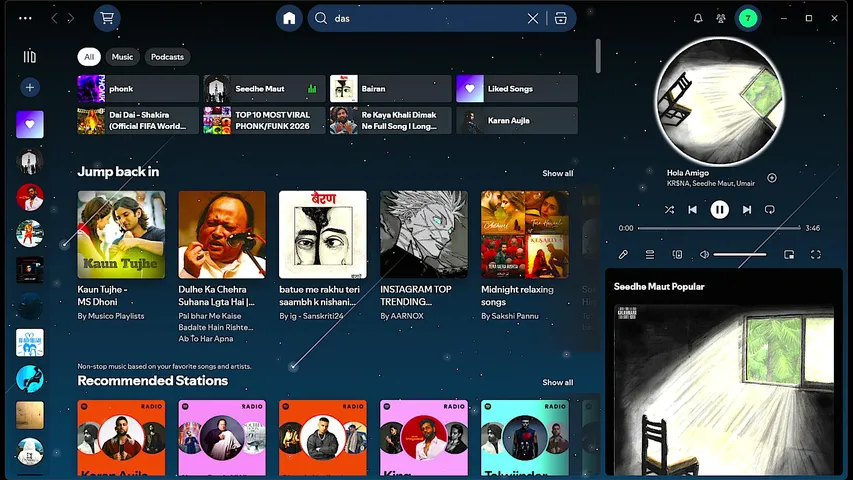Open TOP 10 MOST VIRAL PHONK tile
The width and height of the screenshot is (853, 480).
tap(264, 120)
